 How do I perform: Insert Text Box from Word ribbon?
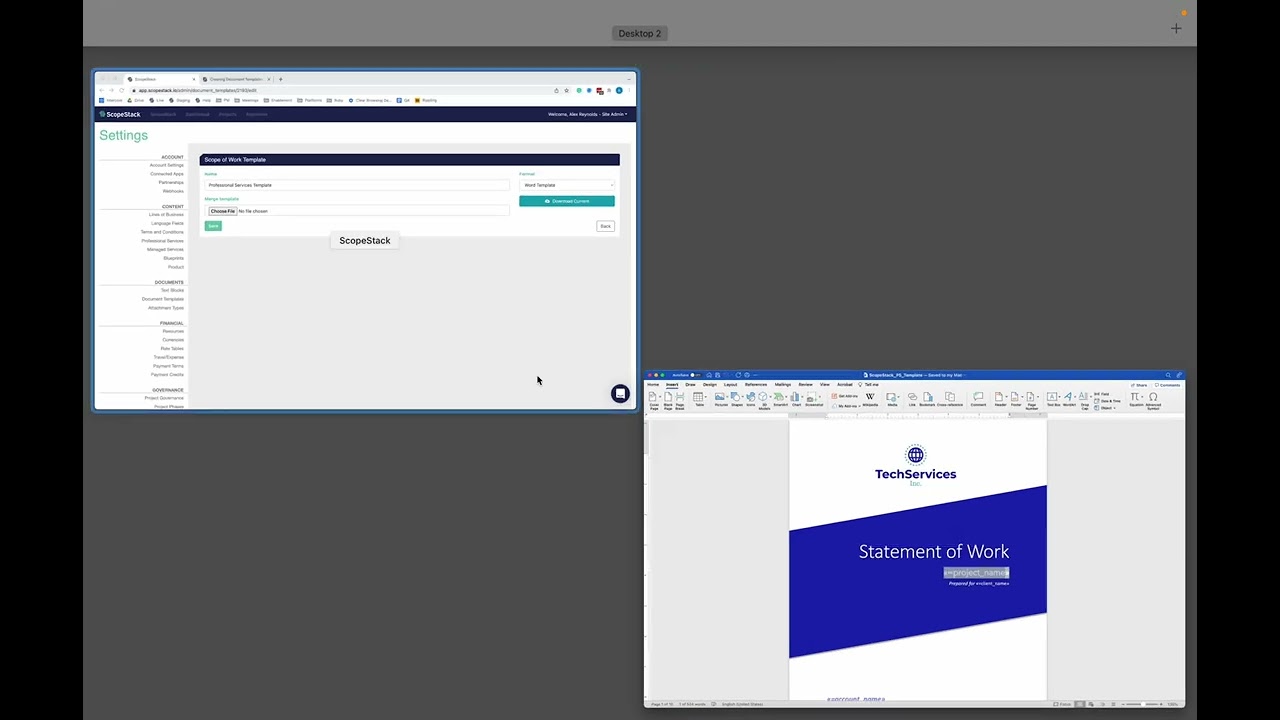[1053, 400]
